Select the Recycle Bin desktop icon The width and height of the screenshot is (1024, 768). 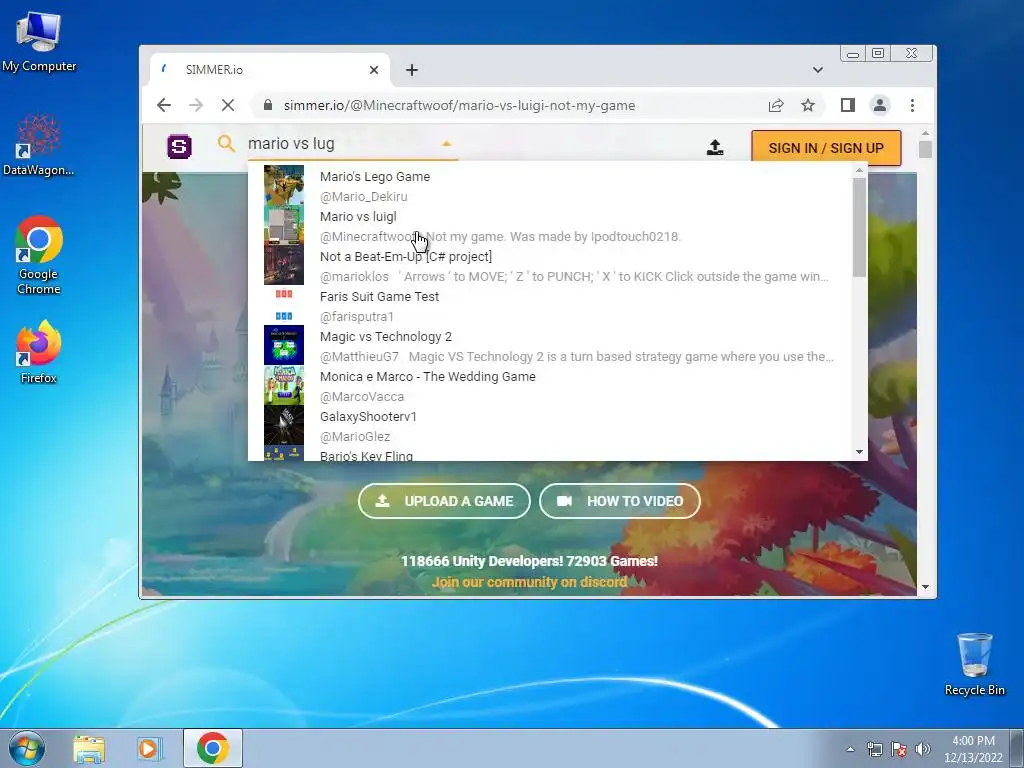974,664
